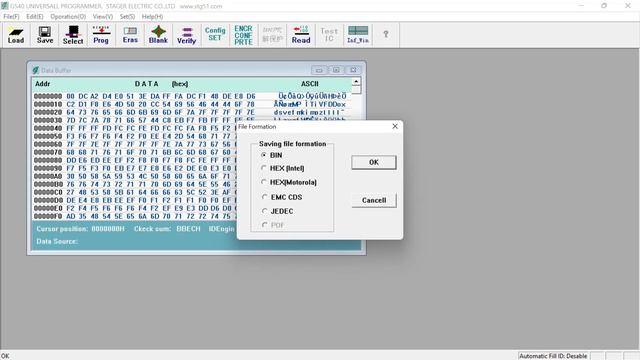Image resolution: width=640 pixels, height=360 pixels.
Task: Click the Verify toolbar icon
Action: point(187,35)
